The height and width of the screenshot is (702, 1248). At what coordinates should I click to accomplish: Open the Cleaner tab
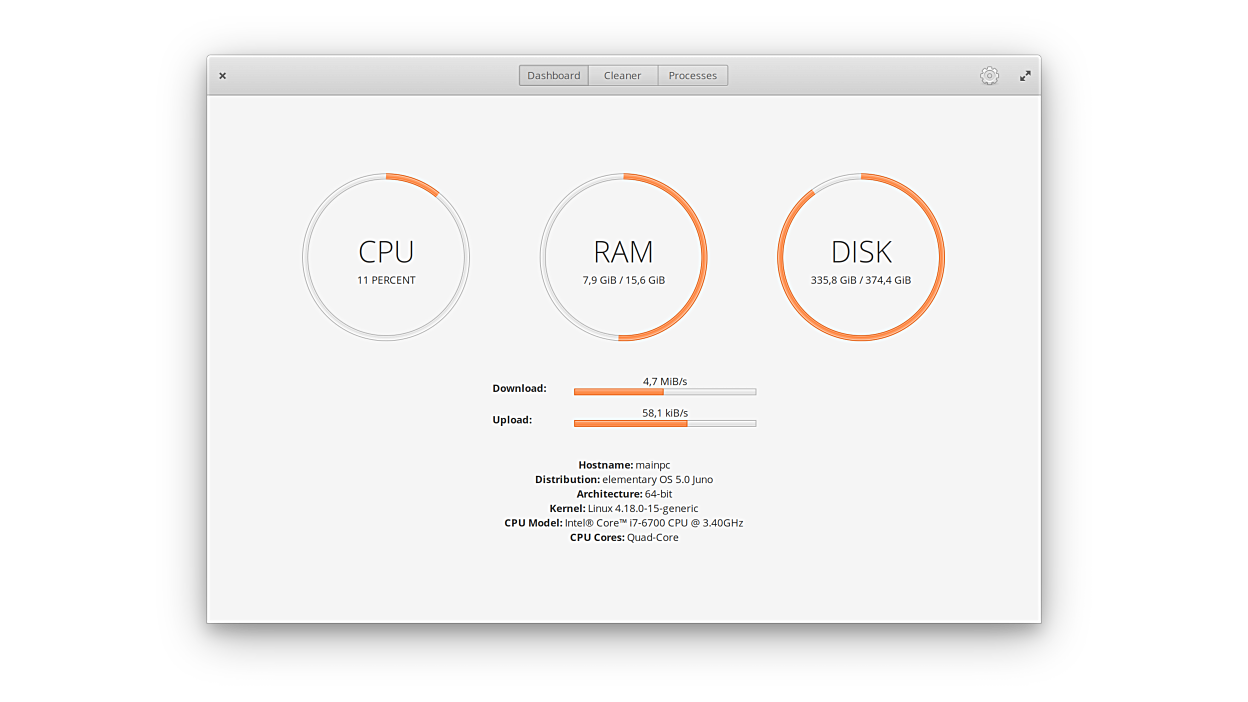pos(622,76)
